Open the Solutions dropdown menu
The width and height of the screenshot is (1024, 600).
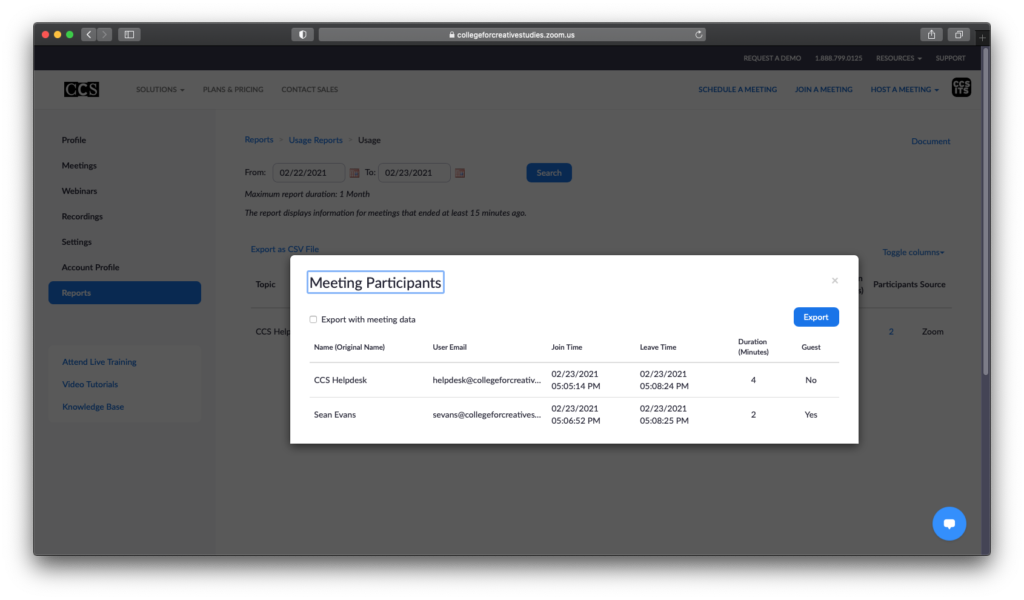(x=160, y=89)
